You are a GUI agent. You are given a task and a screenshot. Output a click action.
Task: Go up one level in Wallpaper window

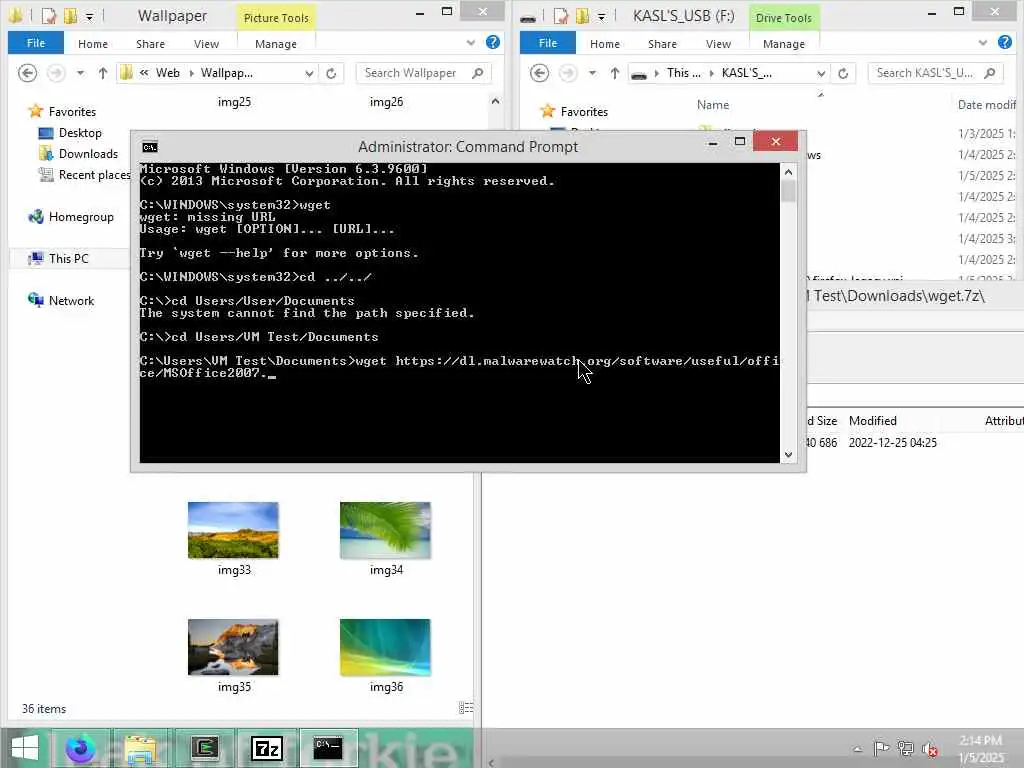(103, 73)
